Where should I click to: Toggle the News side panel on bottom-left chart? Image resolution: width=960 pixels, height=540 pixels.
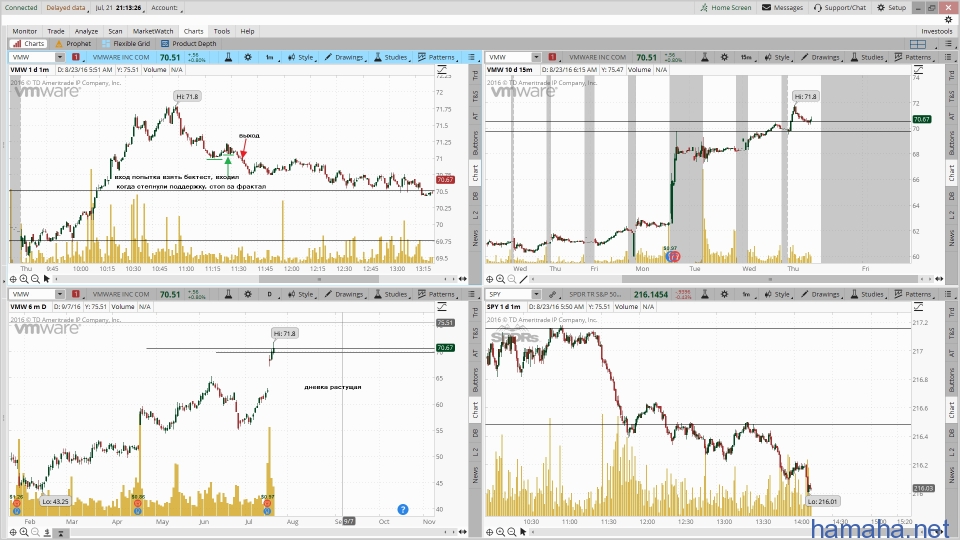(x=473, y=478)
